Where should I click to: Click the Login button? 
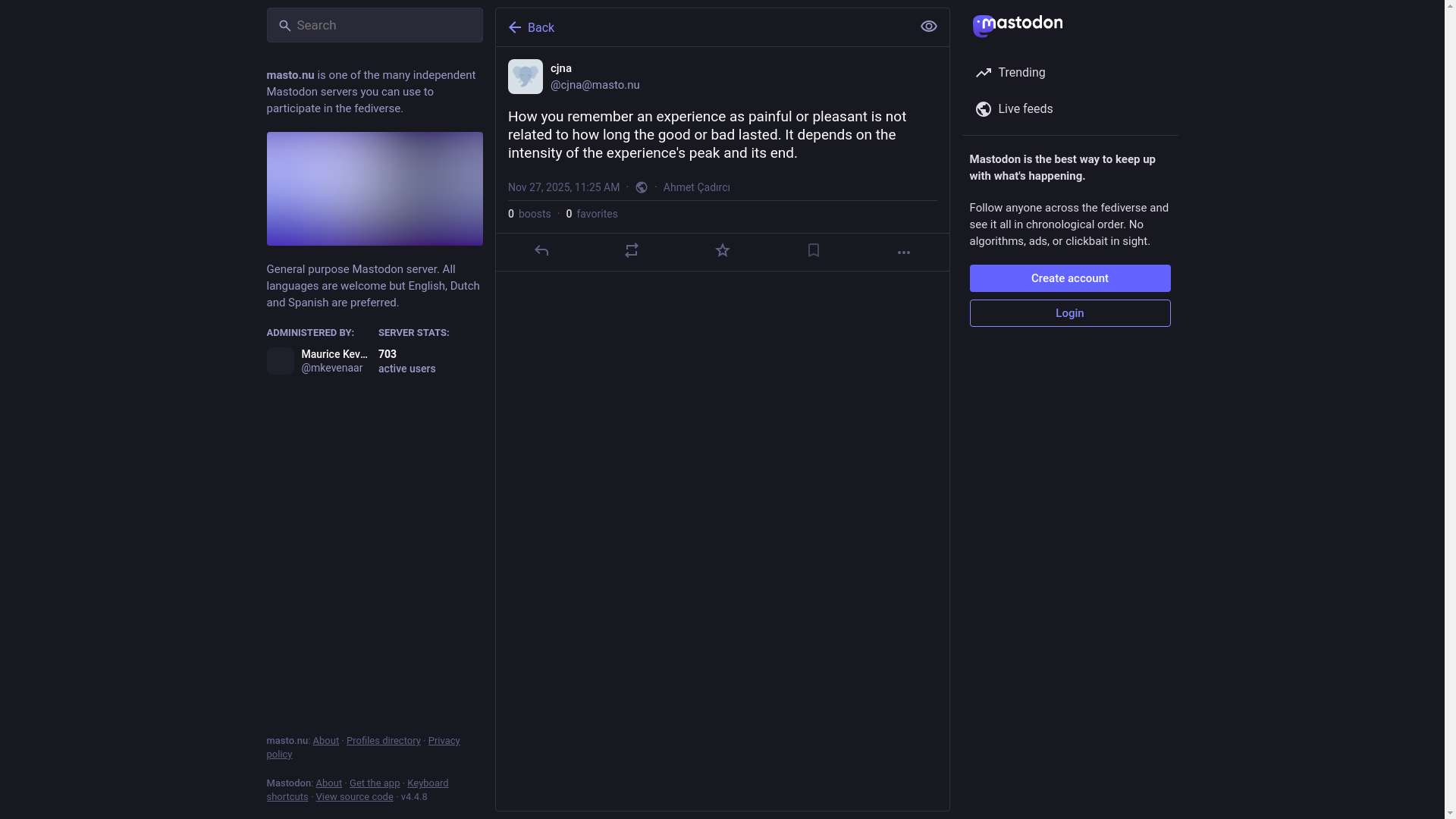1070,313
